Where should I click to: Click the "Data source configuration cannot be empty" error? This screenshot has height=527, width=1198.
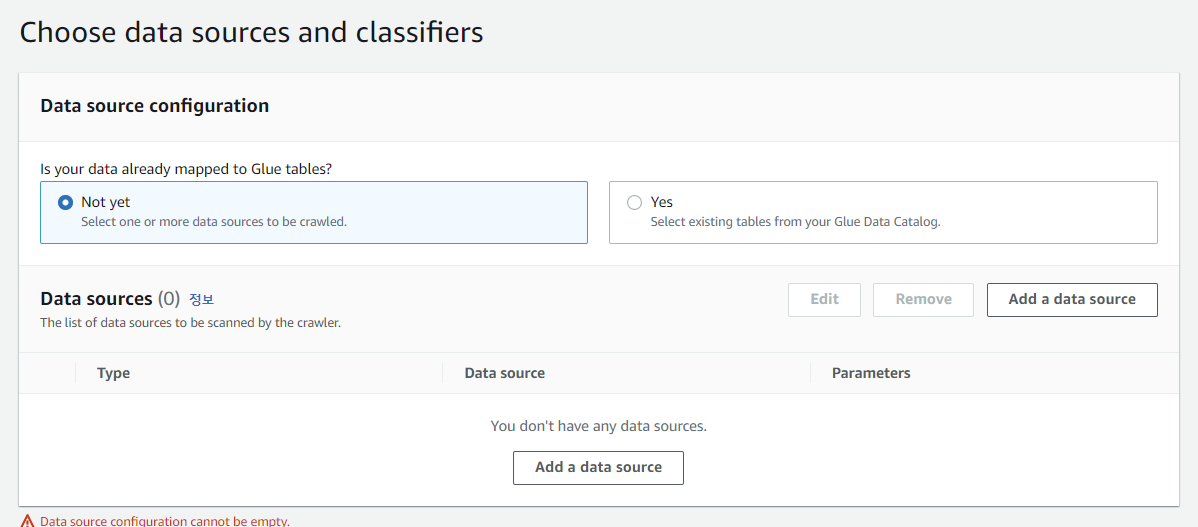[165, 522]
